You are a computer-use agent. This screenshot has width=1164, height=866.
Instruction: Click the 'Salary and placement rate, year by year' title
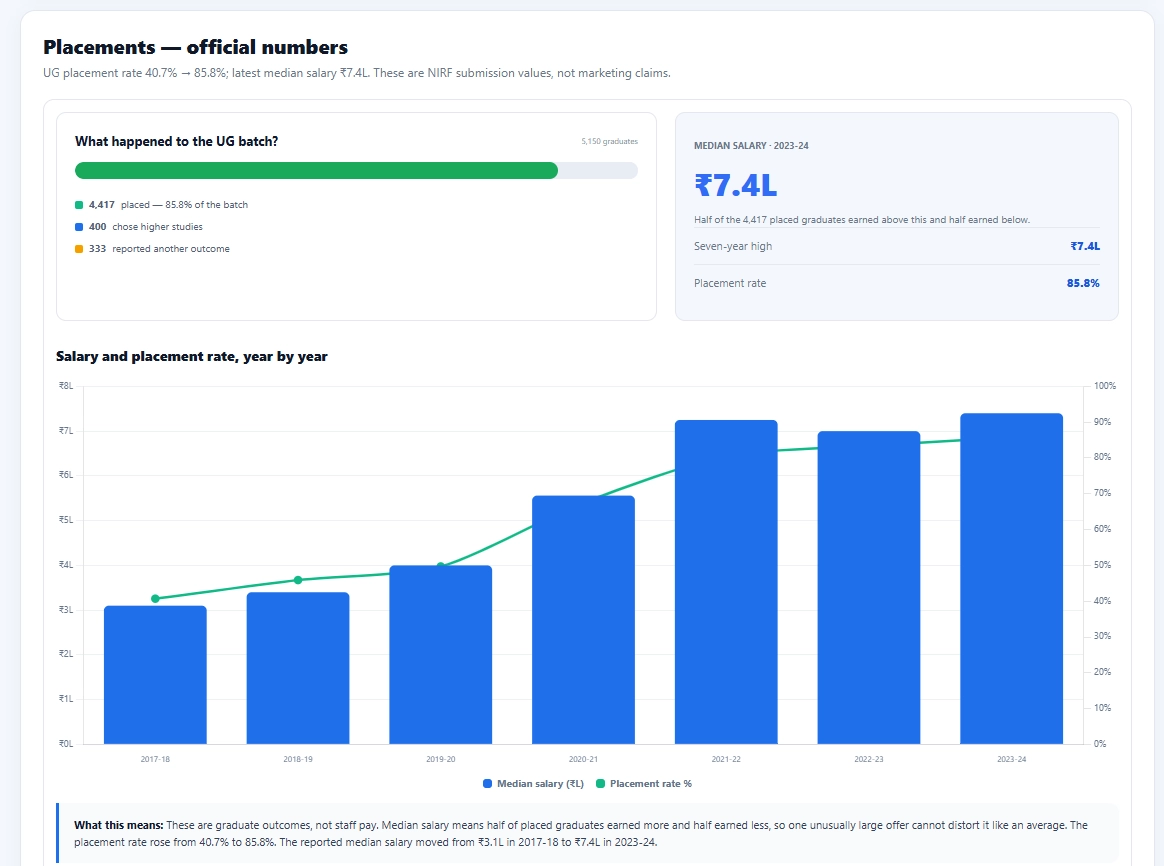click(192, 356)
